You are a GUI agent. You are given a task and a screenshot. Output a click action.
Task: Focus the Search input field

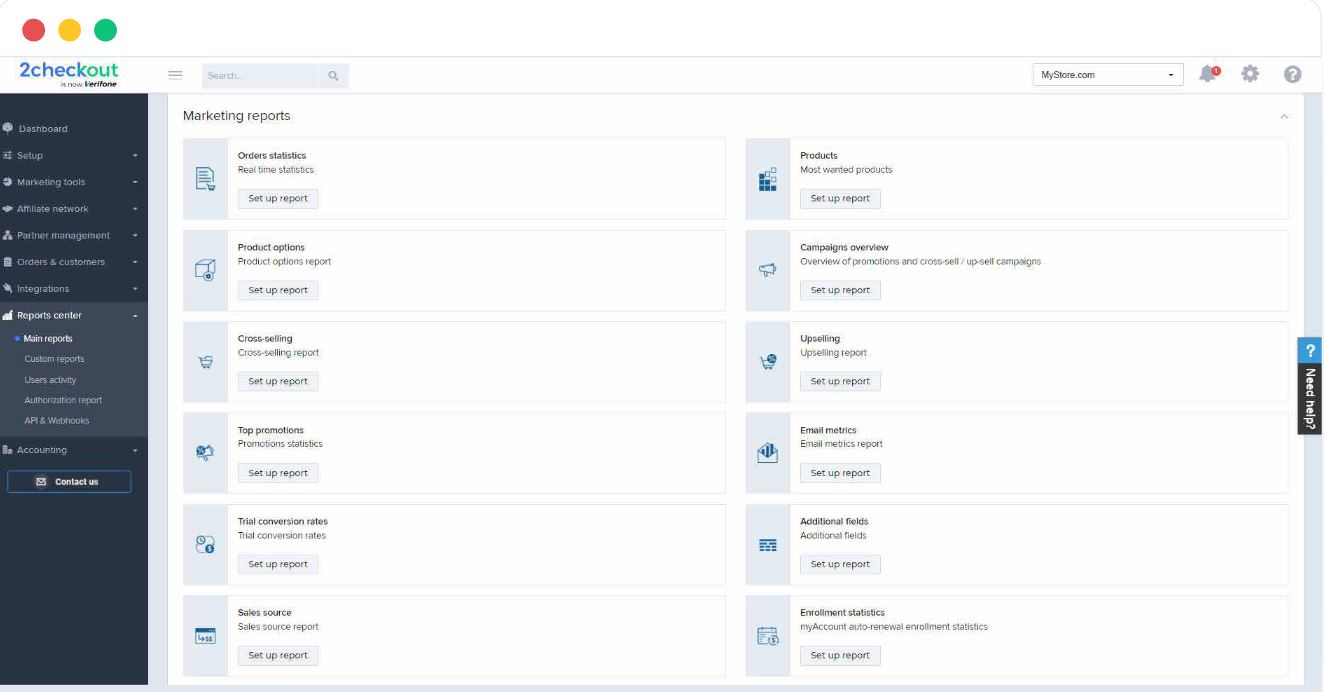[260, 75]
